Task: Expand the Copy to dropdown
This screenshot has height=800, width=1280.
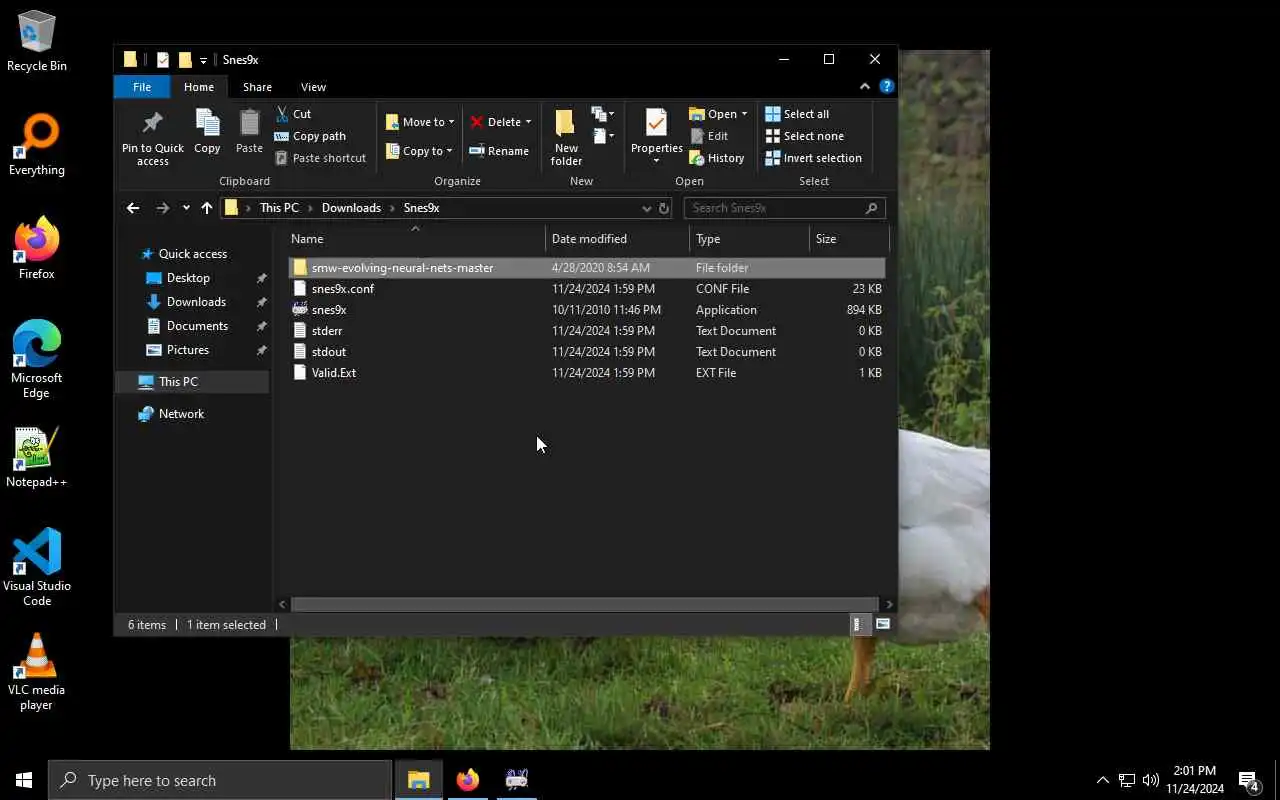Action: [x=451, y=151]
